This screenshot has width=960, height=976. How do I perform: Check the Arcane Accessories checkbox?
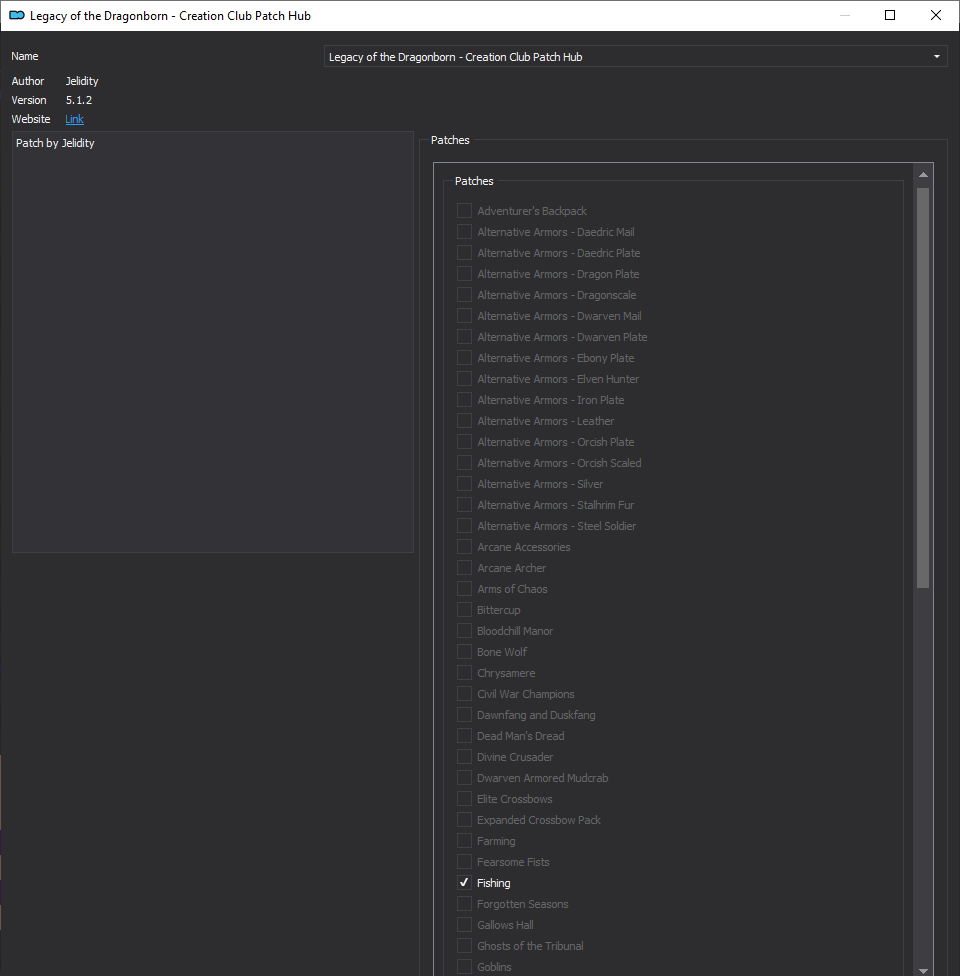tap(464, 547)
